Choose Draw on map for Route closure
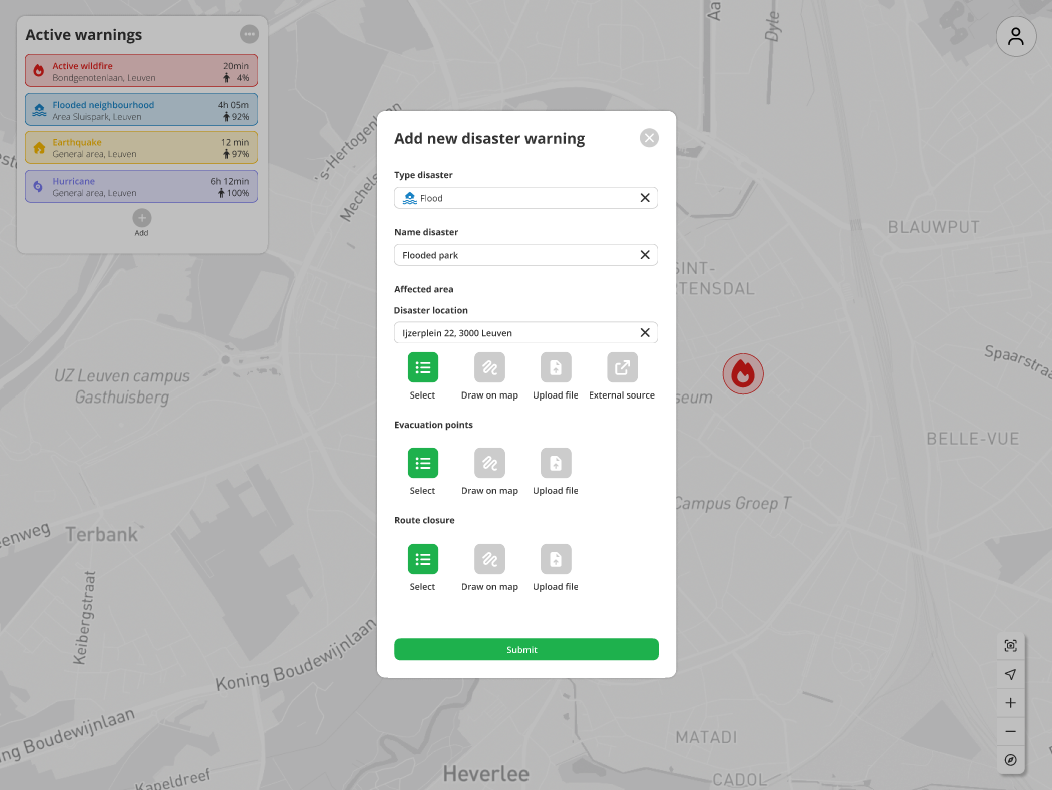This screenshot has height=790, width=1052. 489,559
